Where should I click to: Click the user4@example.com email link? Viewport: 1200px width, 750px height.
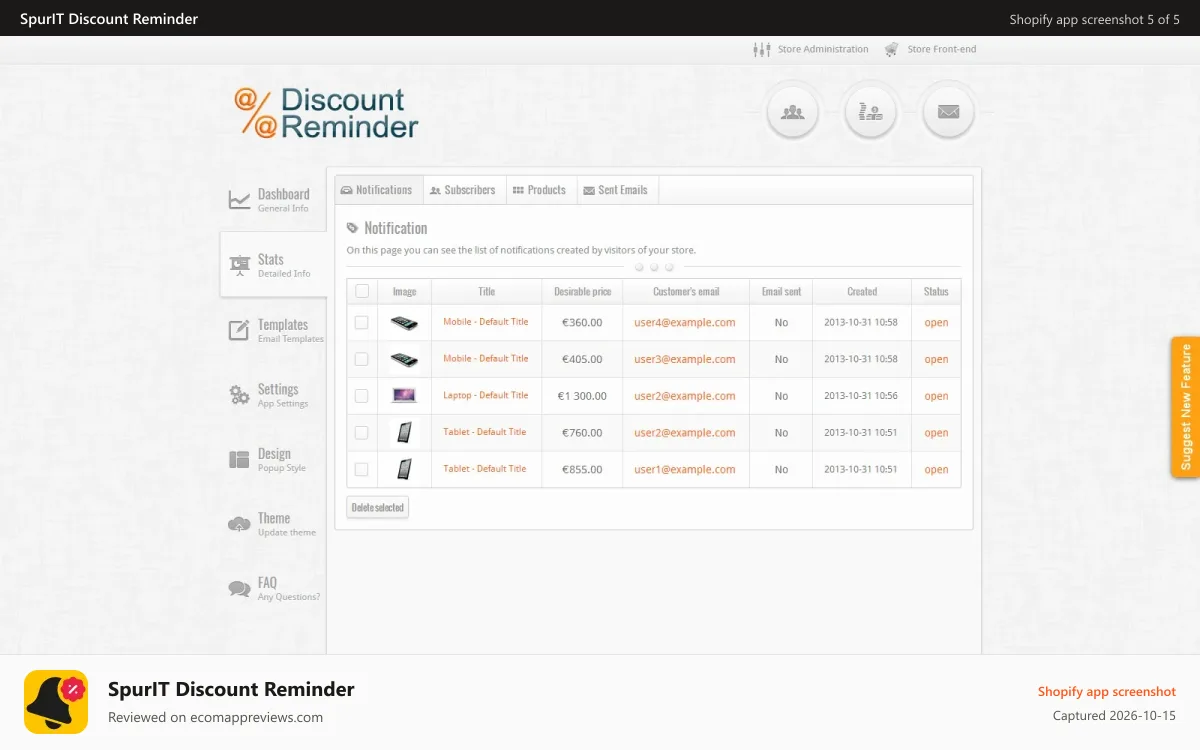(x=685, y=323)
